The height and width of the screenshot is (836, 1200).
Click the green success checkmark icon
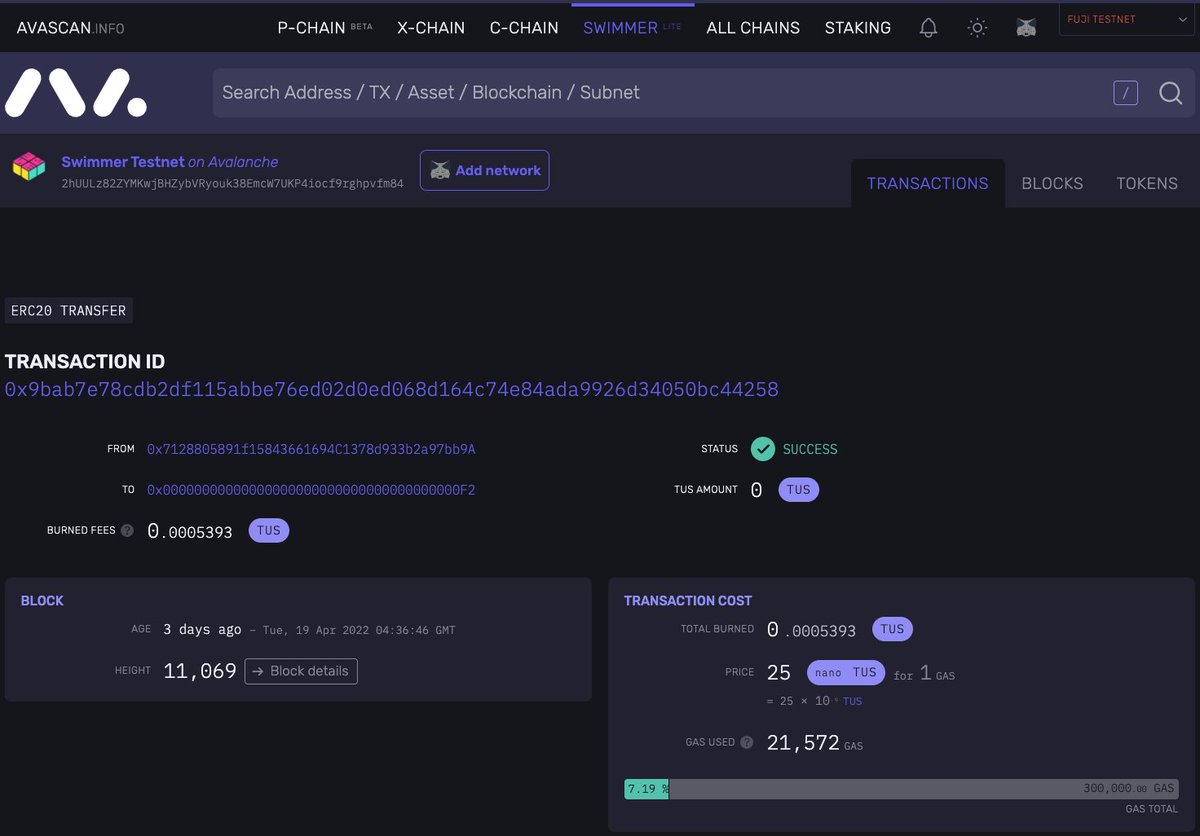click(763, 449)
